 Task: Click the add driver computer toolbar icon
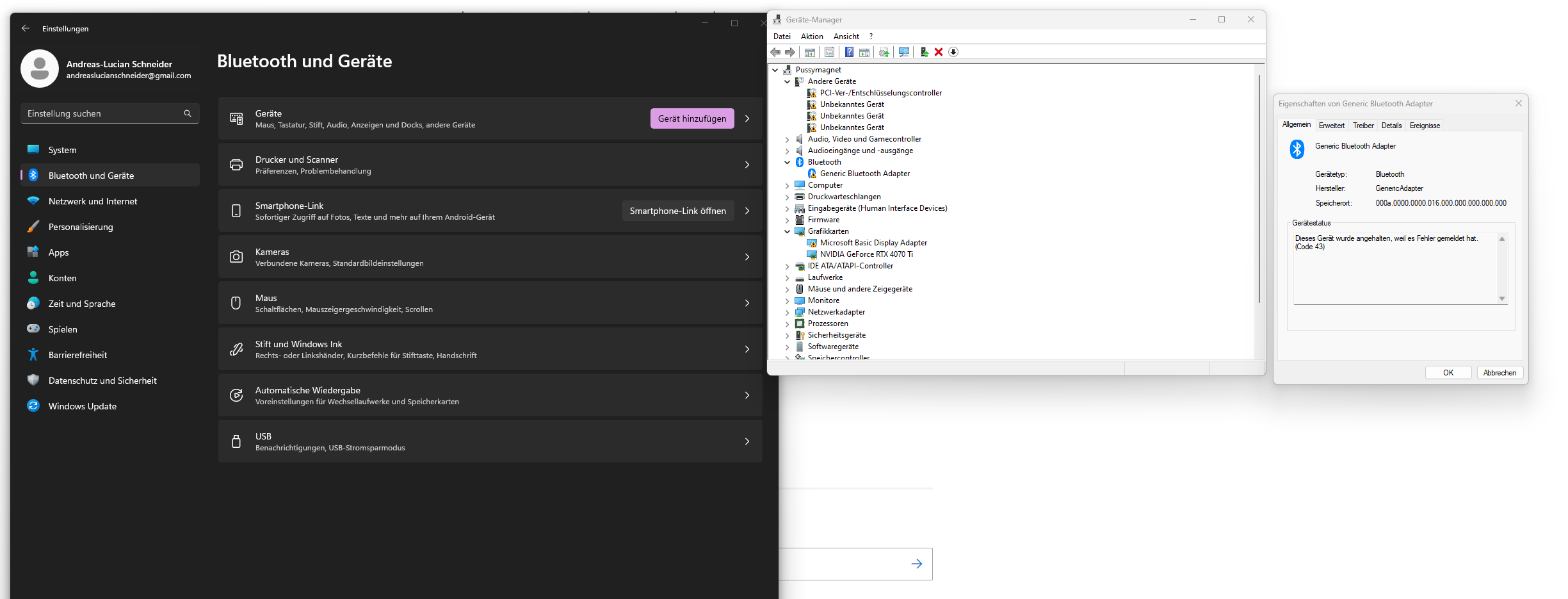point(924,52)
